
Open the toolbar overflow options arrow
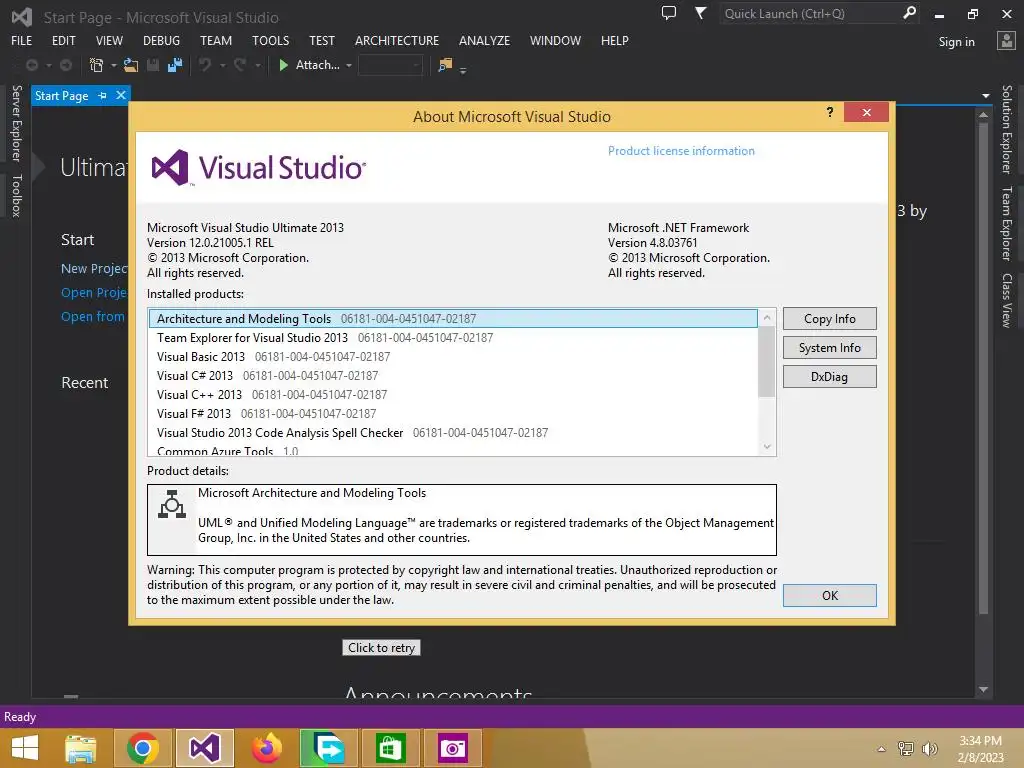point(463,71)
